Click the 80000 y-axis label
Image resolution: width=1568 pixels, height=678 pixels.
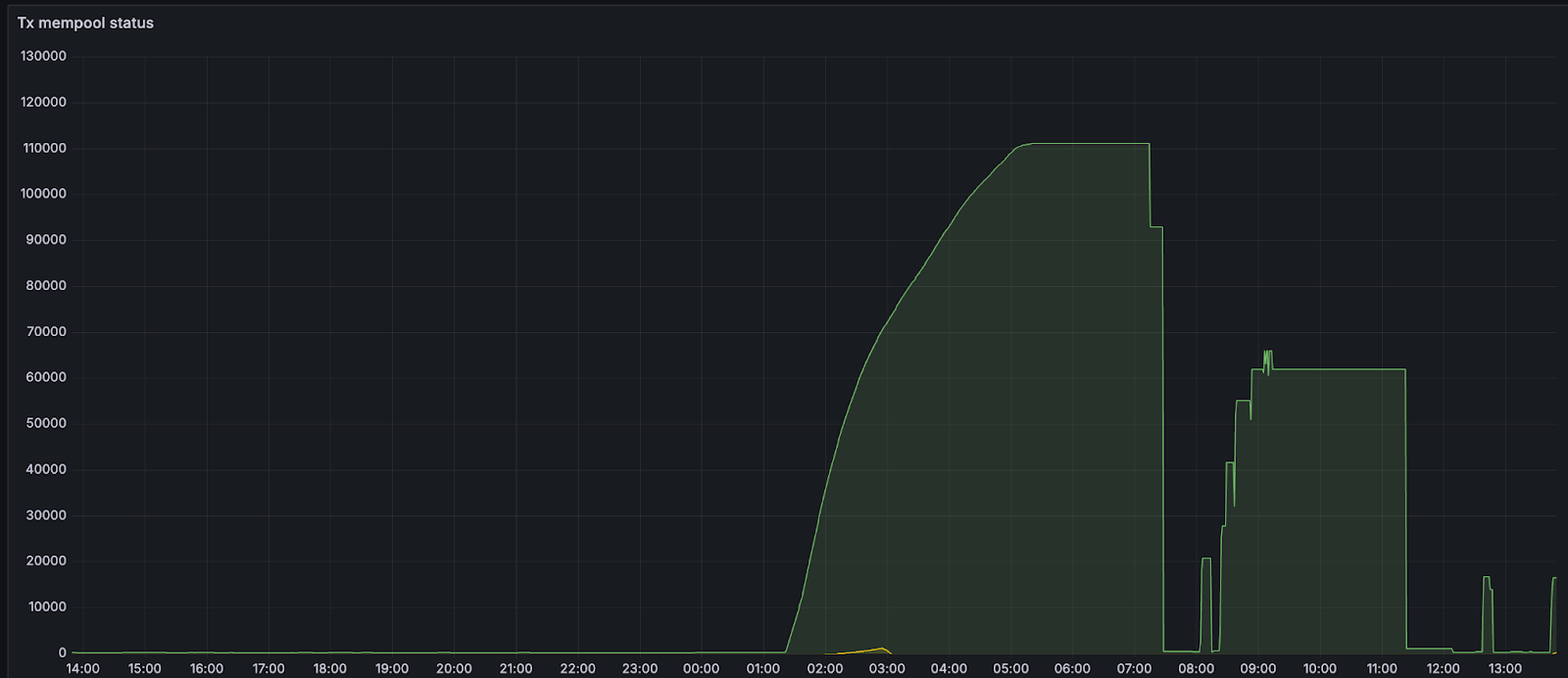(x=47, y=285)
